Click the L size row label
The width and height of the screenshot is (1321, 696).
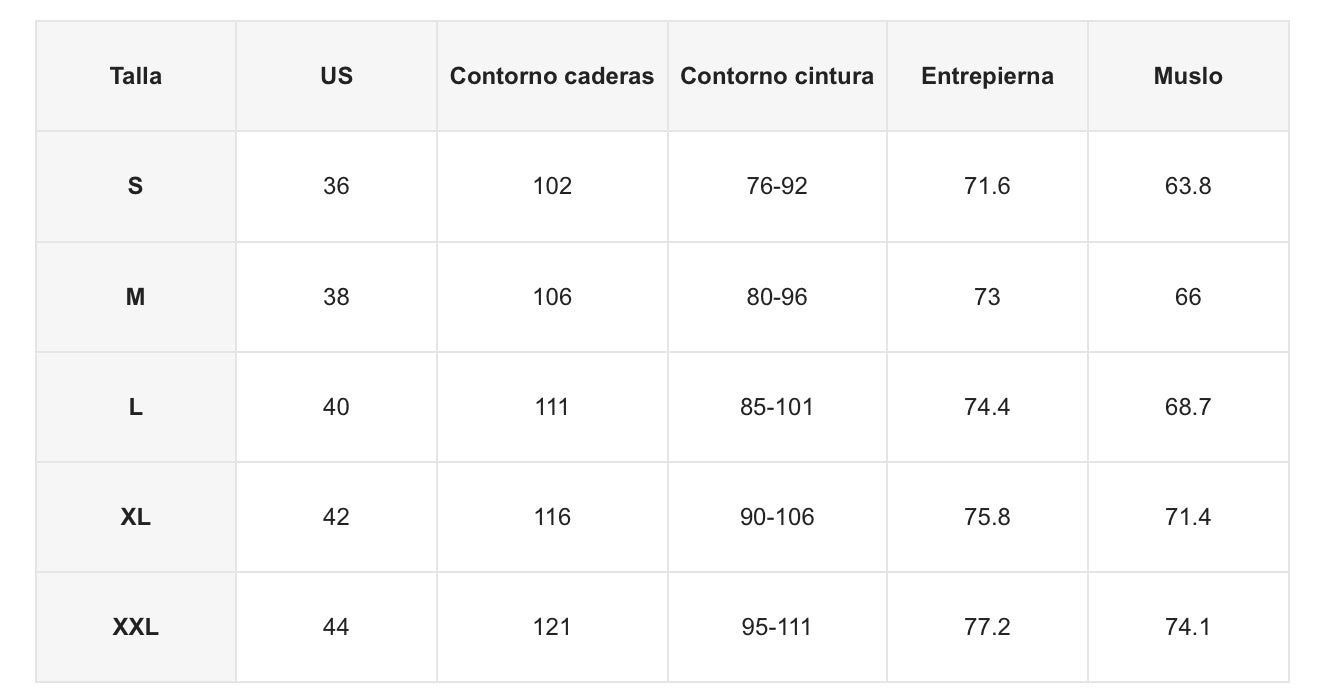tap(136, 407)
